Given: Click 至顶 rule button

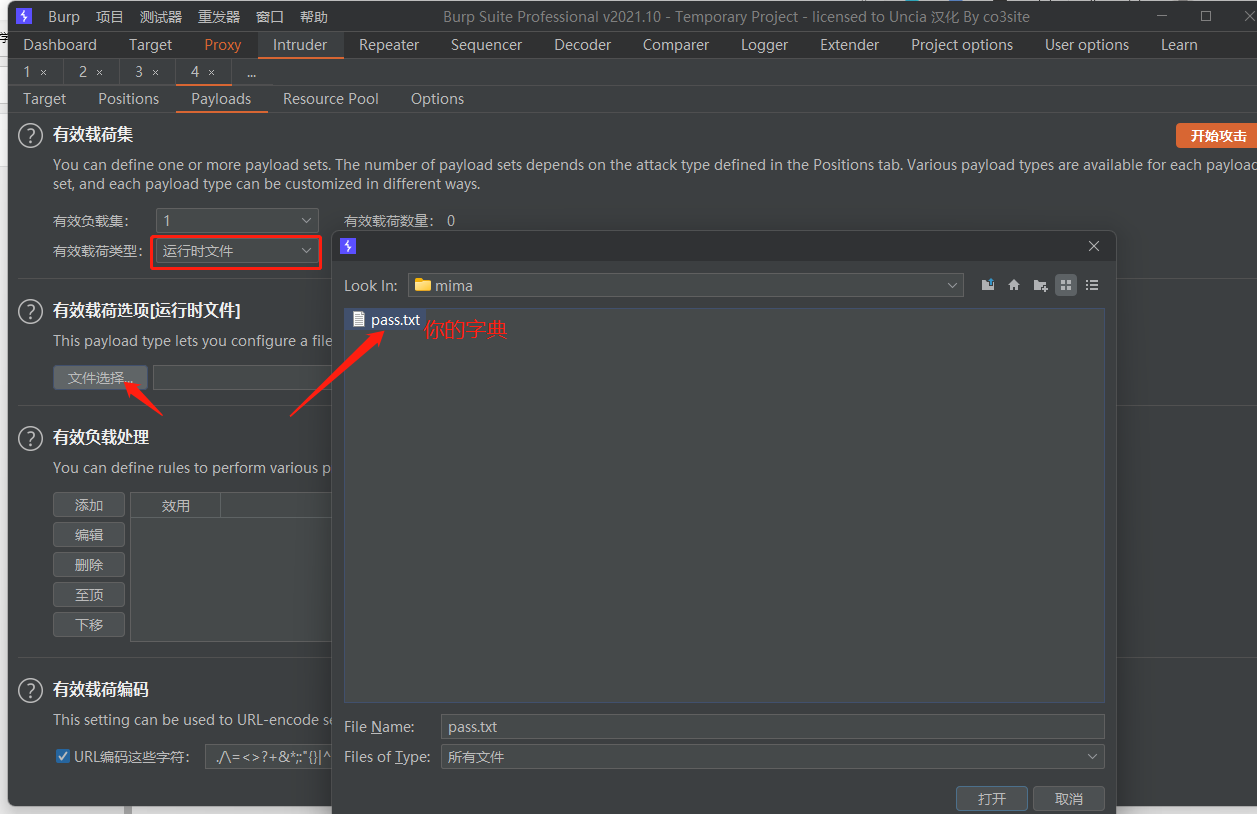Looking at the screenshot, I should (x=89, y=595).
